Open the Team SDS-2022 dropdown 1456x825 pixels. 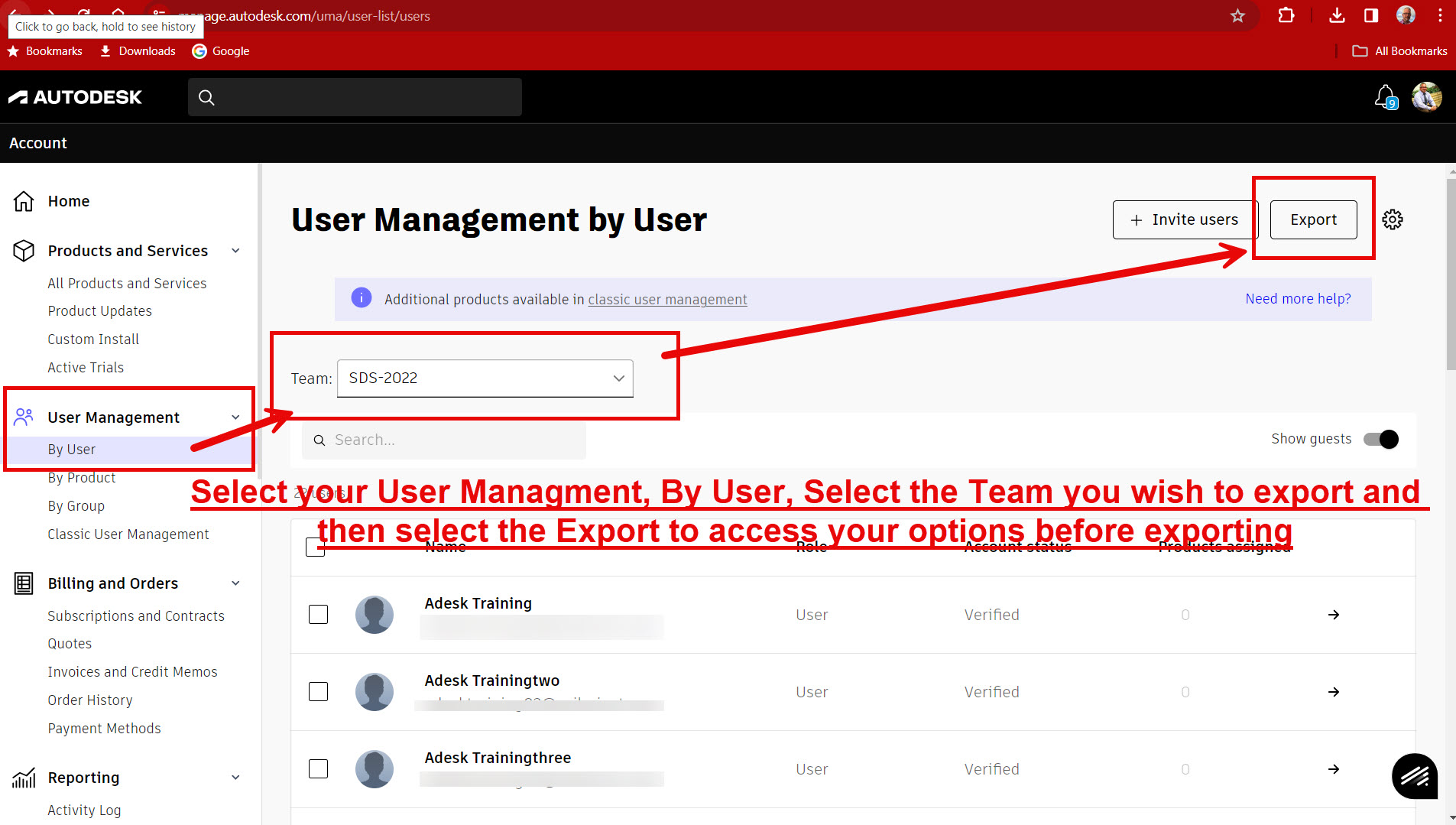(x=485, y=378)
